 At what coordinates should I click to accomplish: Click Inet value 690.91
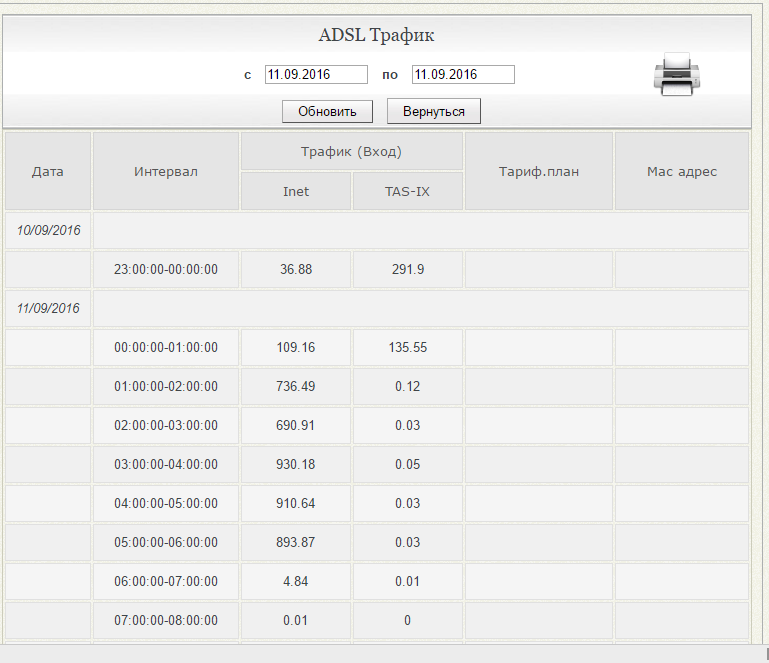click(x=296, y=425)
